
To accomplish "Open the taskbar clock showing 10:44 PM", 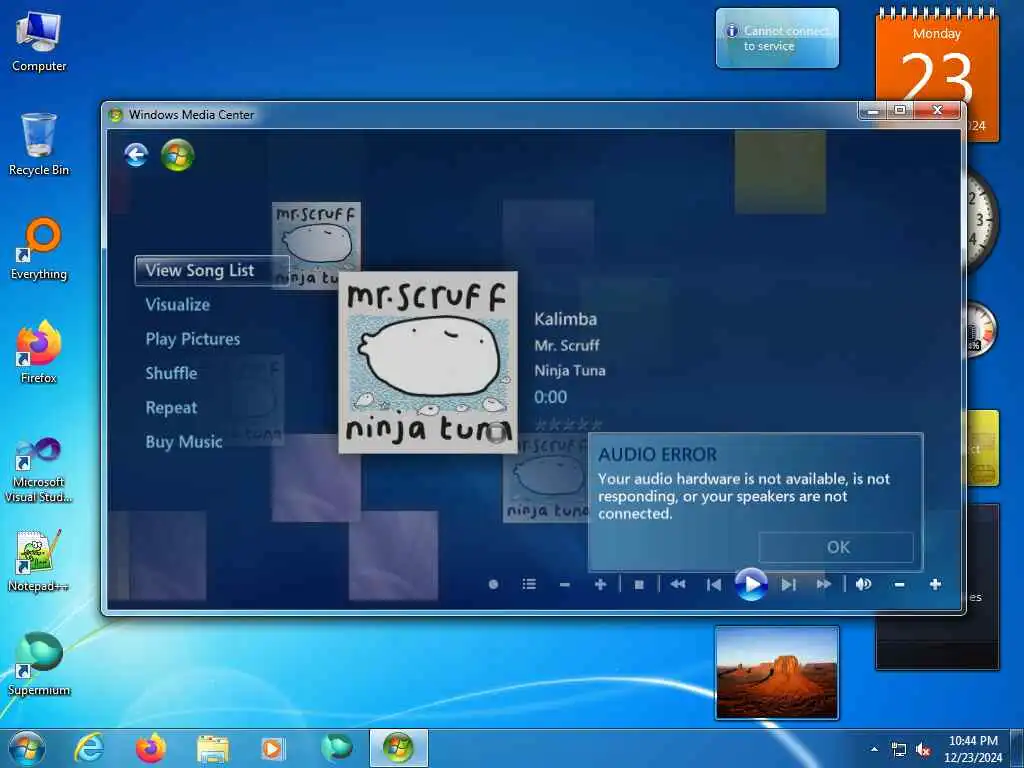I will click(x=973, y=749).
